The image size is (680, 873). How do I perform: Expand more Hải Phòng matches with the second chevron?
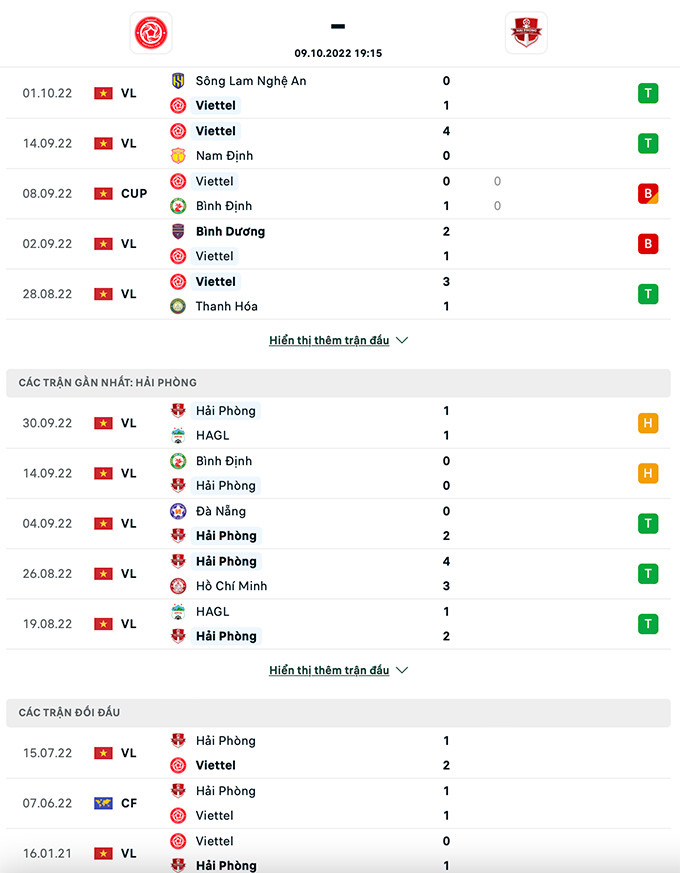(x=402, y=670)
